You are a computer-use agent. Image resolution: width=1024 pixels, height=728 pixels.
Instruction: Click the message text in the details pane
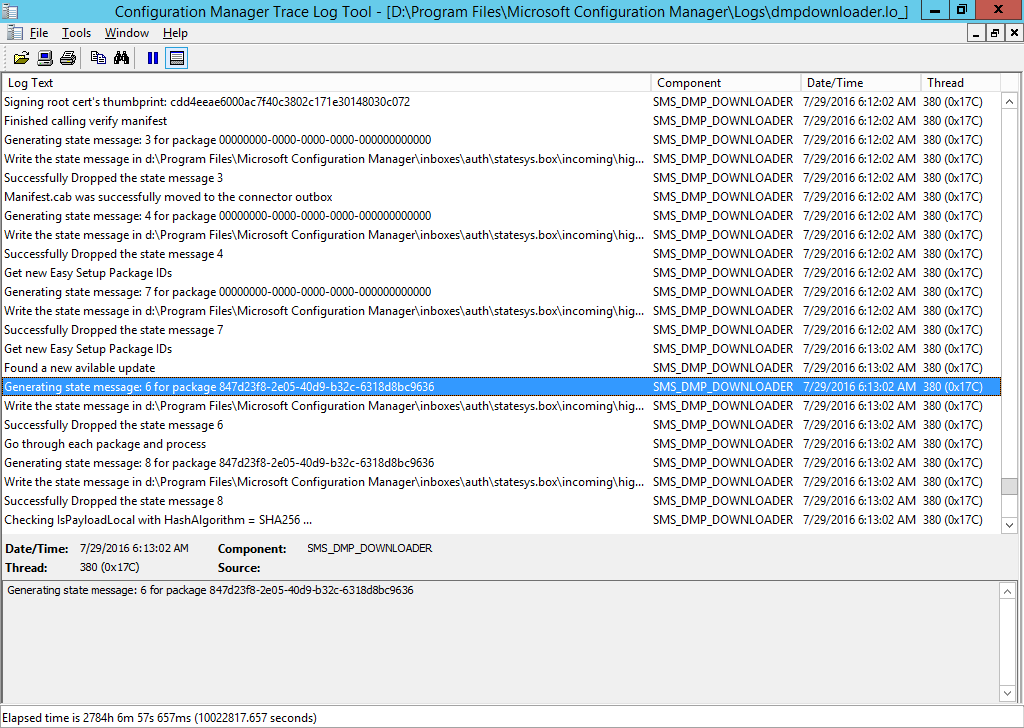(210, 590)
